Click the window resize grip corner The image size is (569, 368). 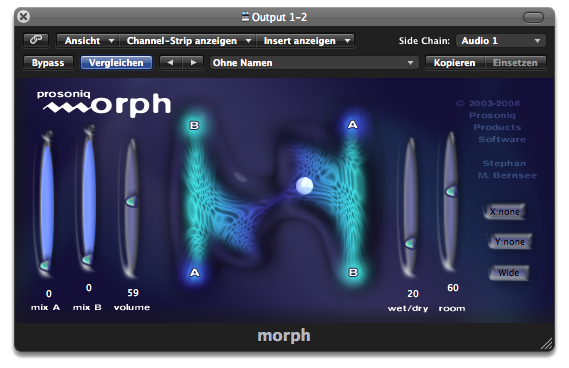click(547, 344)
